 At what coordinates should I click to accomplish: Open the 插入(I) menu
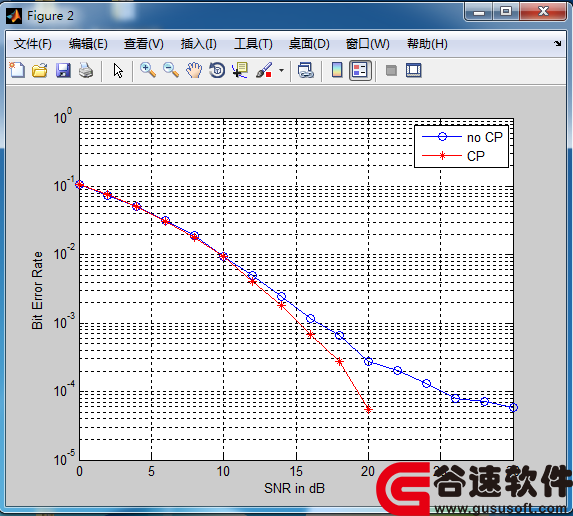tap(198, 44)
